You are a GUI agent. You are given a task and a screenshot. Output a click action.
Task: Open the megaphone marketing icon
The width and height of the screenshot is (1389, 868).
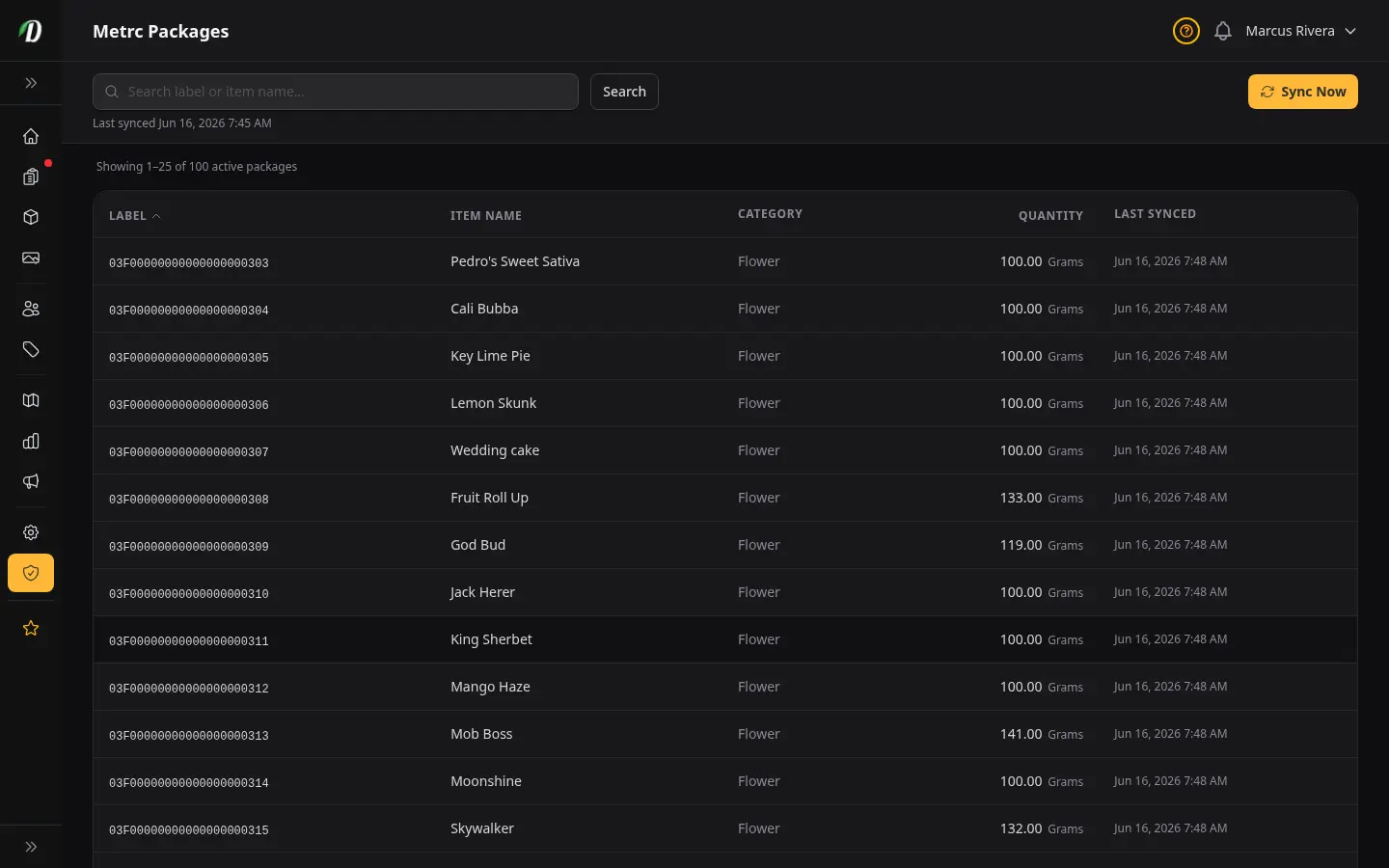tap(31, 481)
